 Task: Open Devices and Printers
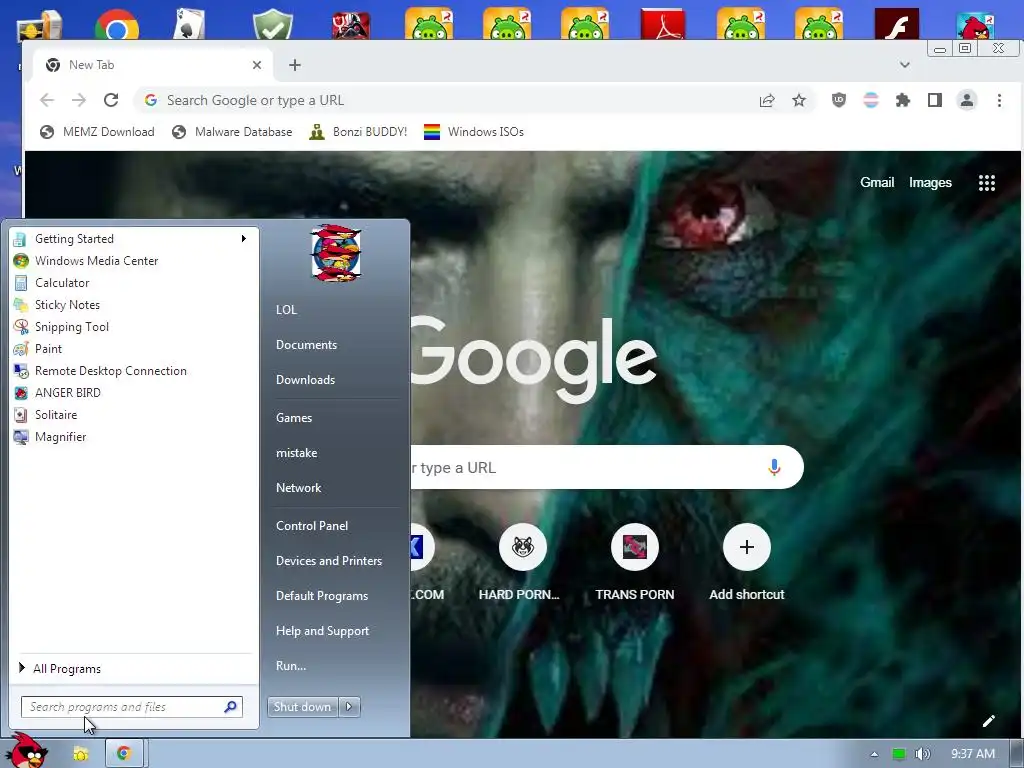point(329,561)
